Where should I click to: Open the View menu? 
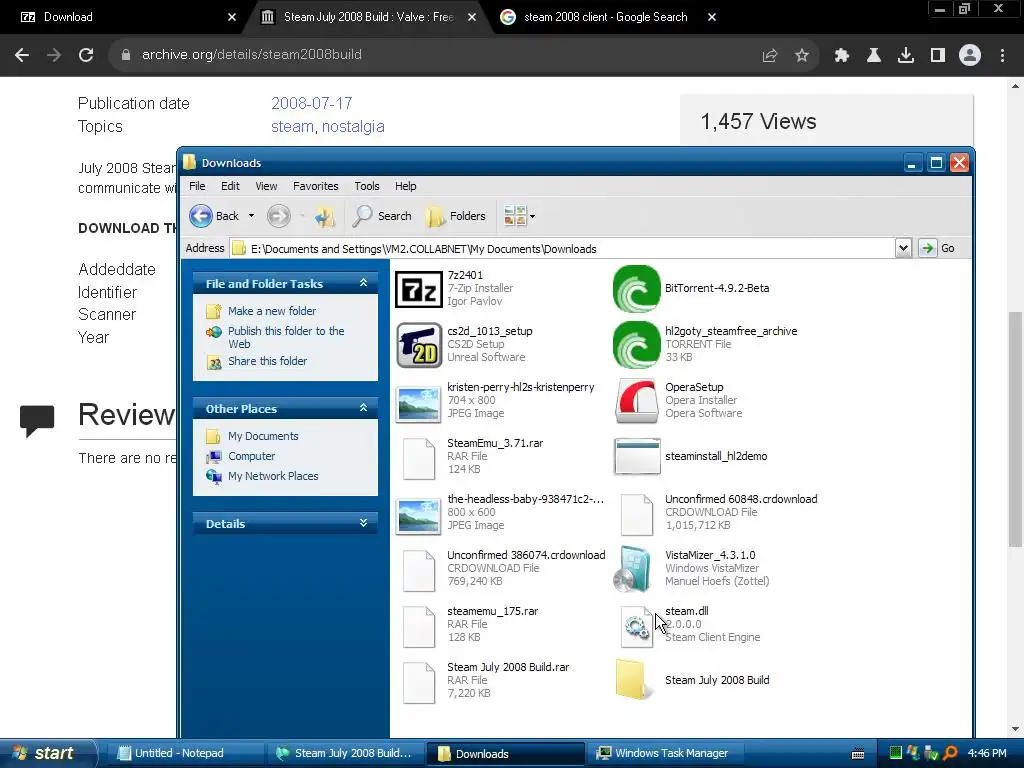click(266, 186)
